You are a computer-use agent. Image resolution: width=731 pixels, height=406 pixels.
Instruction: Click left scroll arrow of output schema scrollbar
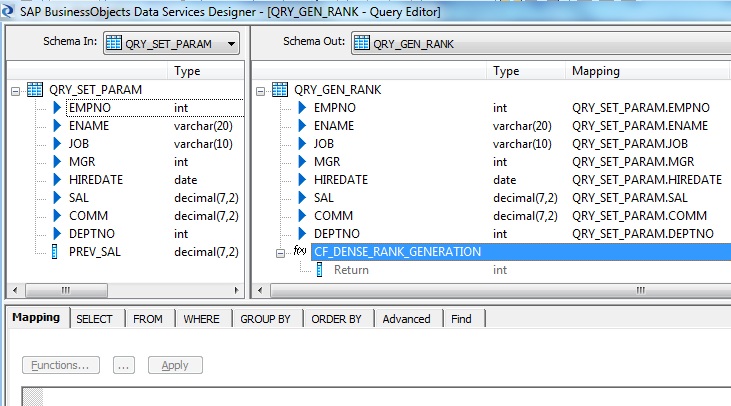260,290
